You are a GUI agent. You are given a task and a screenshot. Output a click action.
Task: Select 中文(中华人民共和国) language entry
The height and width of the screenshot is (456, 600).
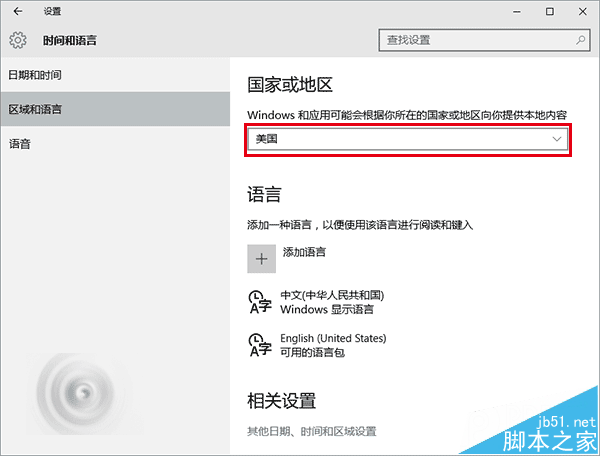coord(332,295)
